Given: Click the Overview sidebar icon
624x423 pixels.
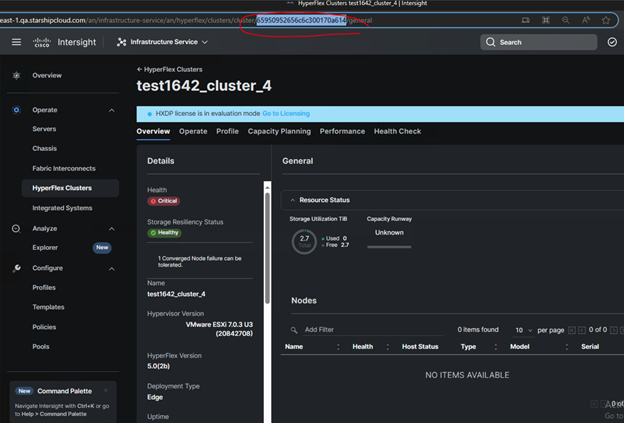Looking at the screenshot, I should (x=16, y=75).
